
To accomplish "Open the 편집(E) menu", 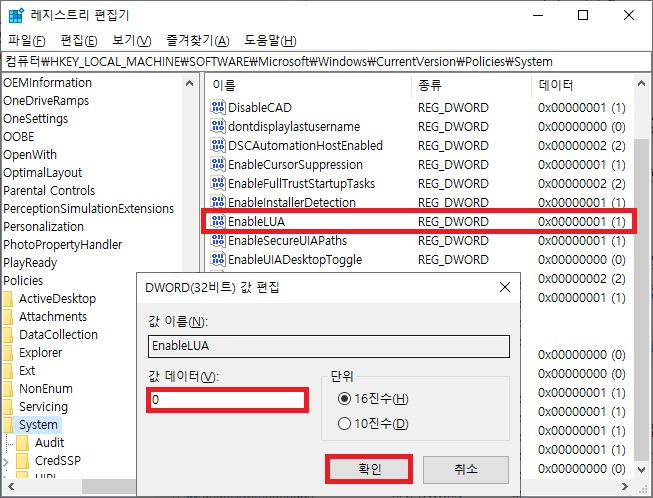I will (x=79, y=40).
